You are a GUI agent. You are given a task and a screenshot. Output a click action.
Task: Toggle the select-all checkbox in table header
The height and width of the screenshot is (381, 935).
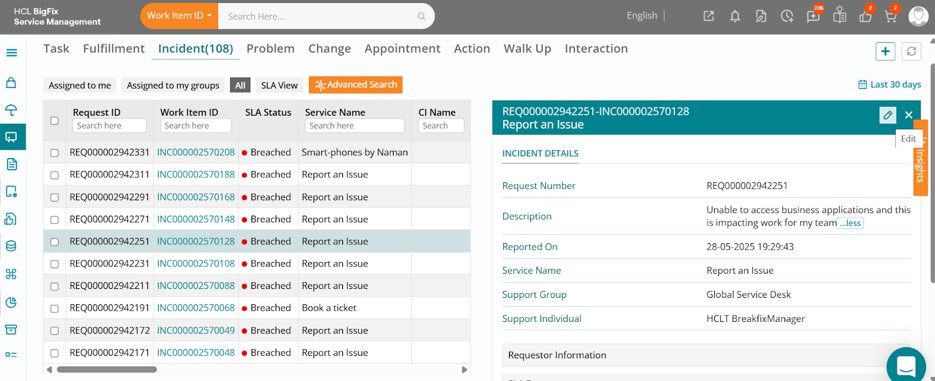[x=54, y=120]
